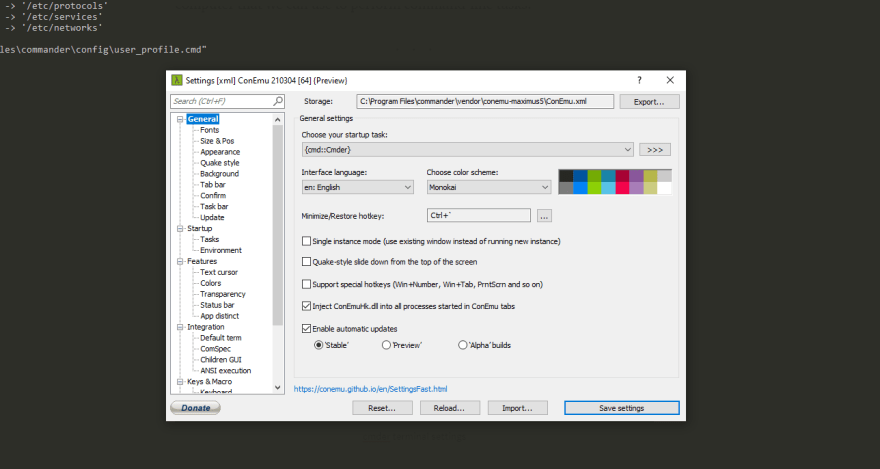Collapse the Integration tree node
Viewport: 880px width, 469px height.
pyautogui.click(x=181, y=327)
